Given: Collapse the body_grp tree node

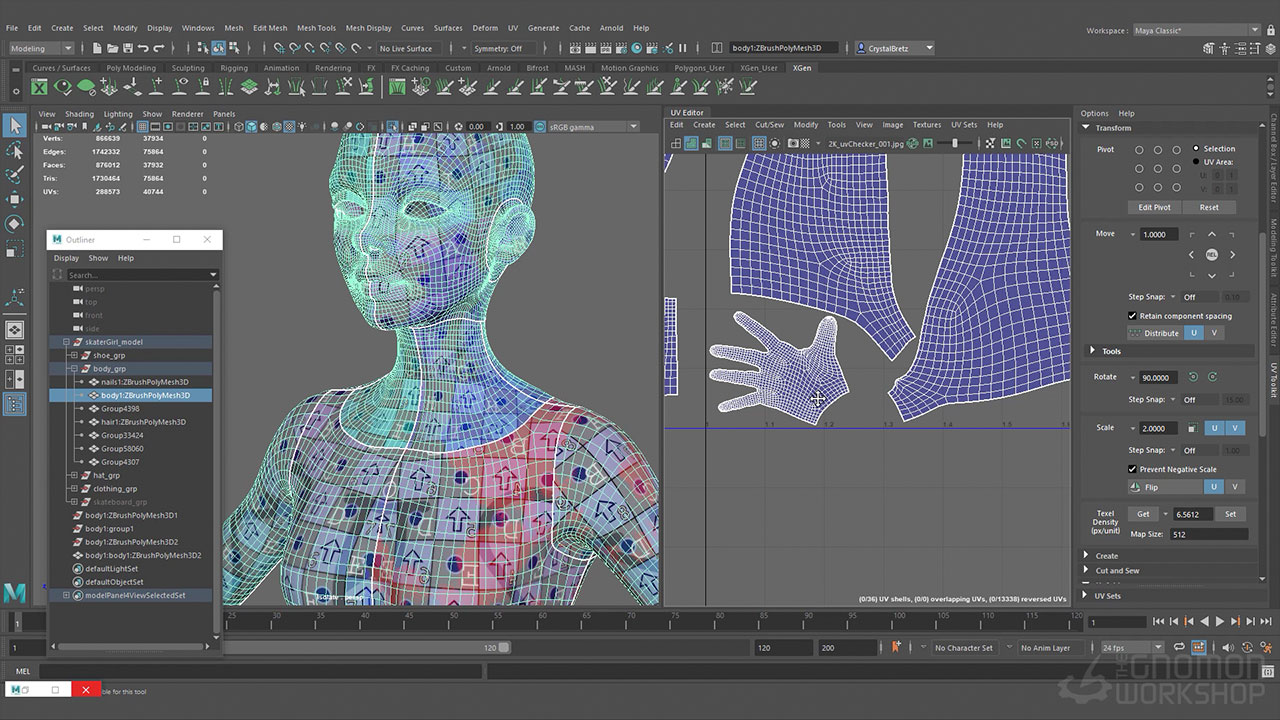Looking at the screenshot, I should coord(74,369).
